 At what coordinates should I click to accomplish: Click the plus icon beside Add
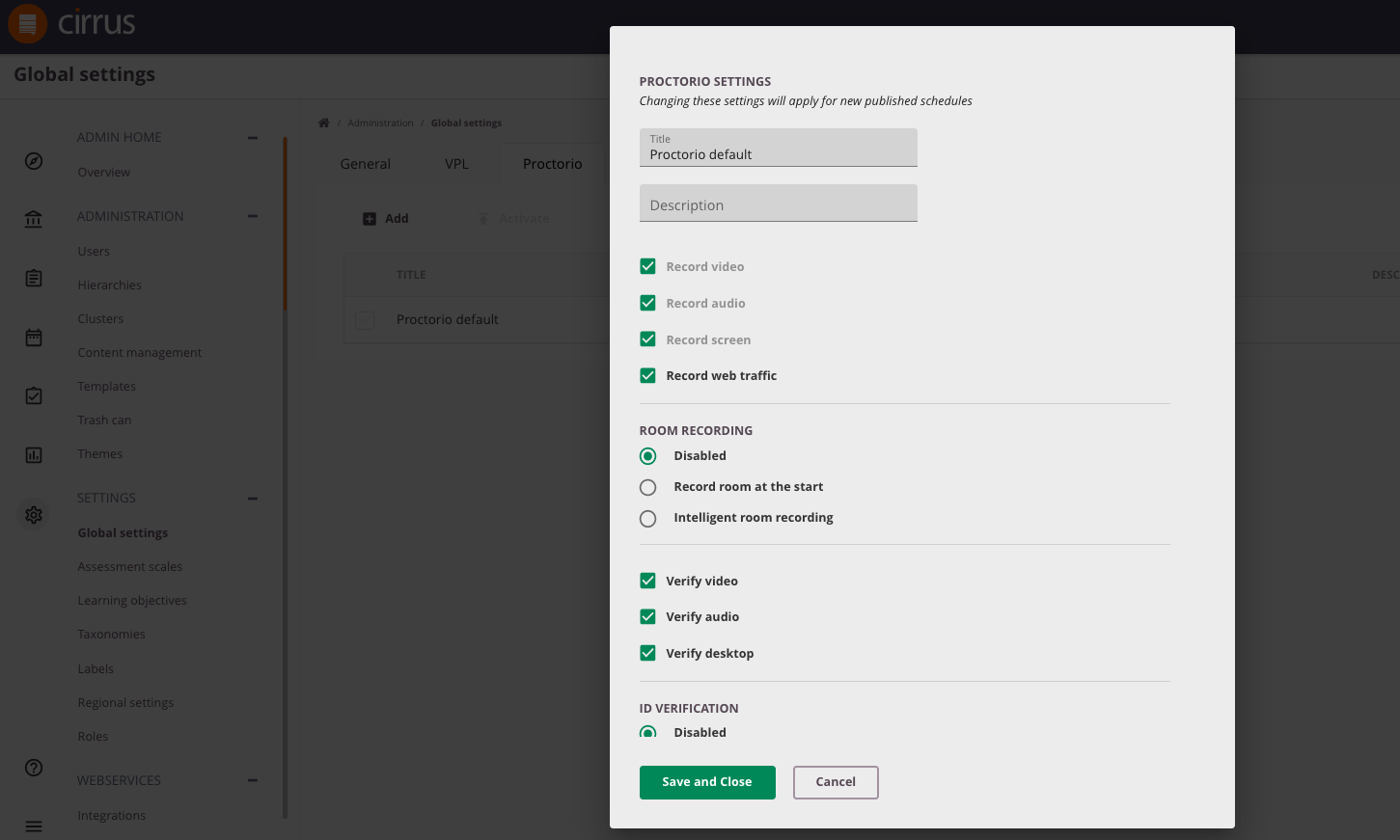tap(370, 219)
